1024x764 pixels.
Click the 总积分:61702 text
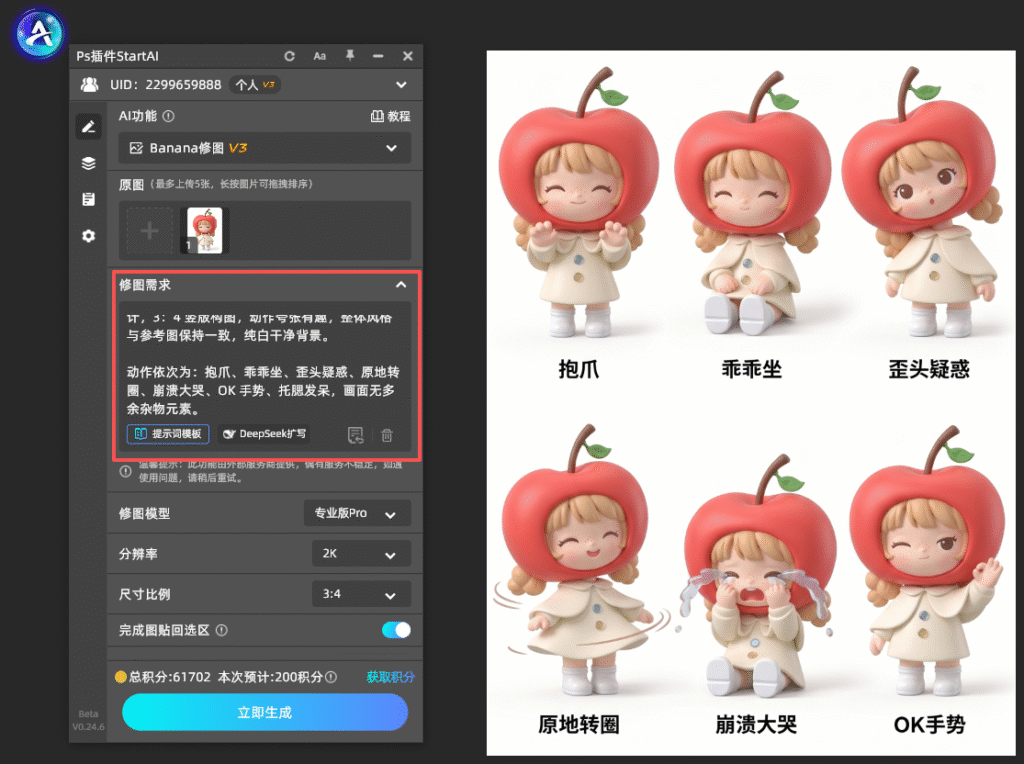170,677
